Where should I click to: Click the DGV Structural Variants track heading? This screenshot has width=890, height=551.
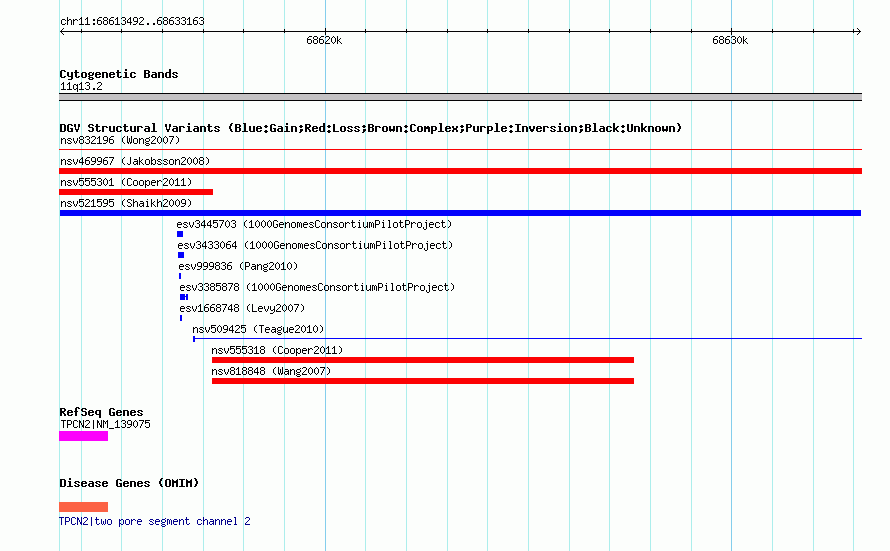(371, 128)
